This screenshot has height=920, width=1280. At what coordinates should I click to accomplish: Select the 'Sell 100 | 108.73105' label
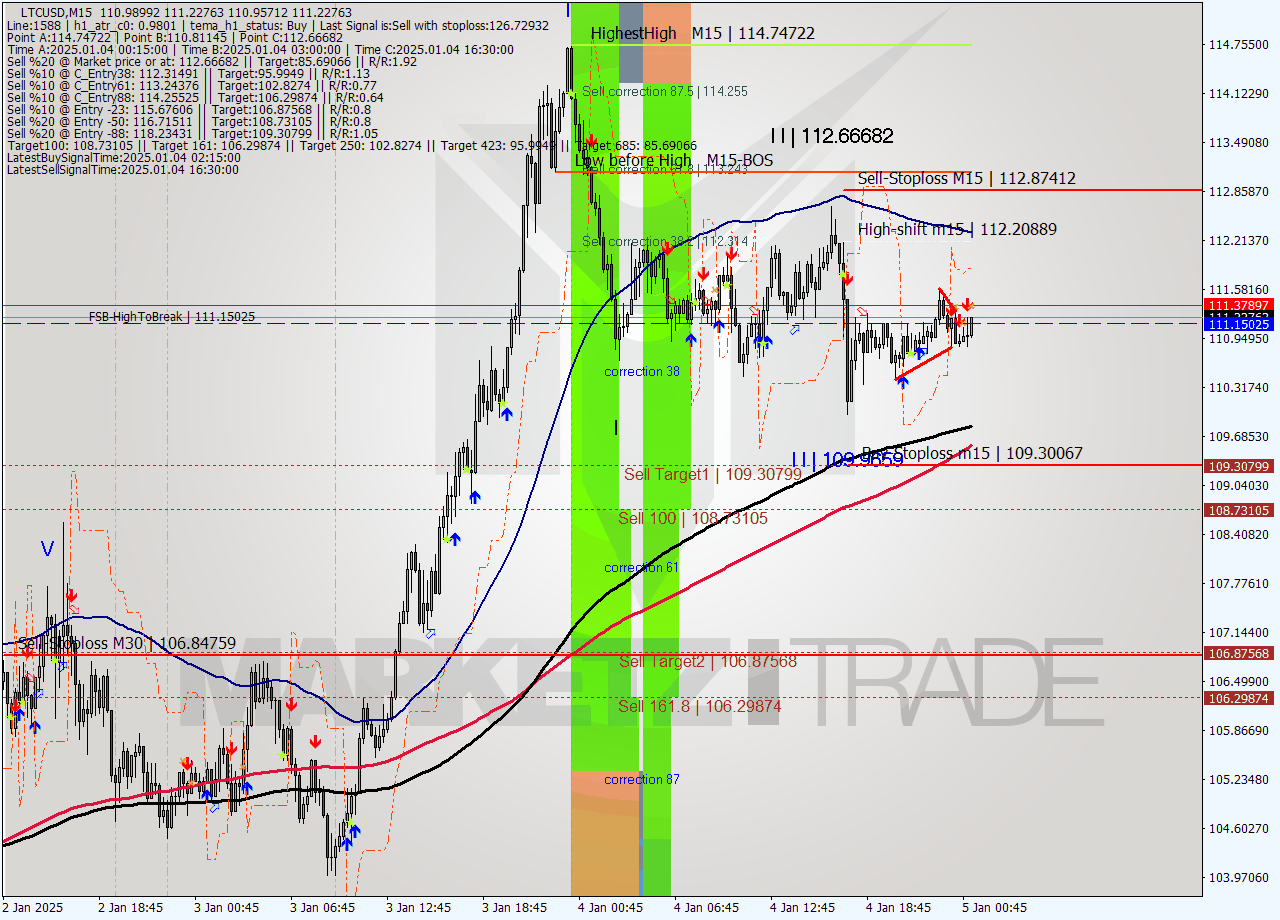(x=693, y=518)
